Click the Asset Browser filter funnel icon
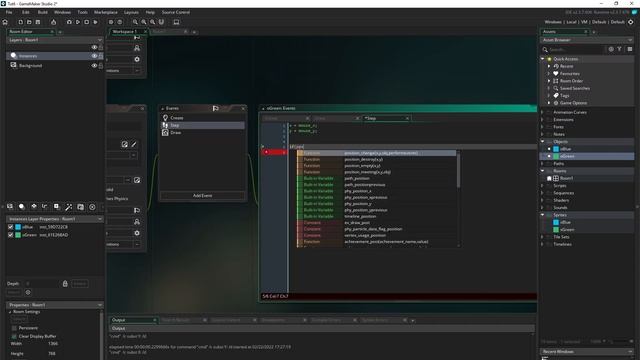 pyautogui.click(x=620, y=49)
